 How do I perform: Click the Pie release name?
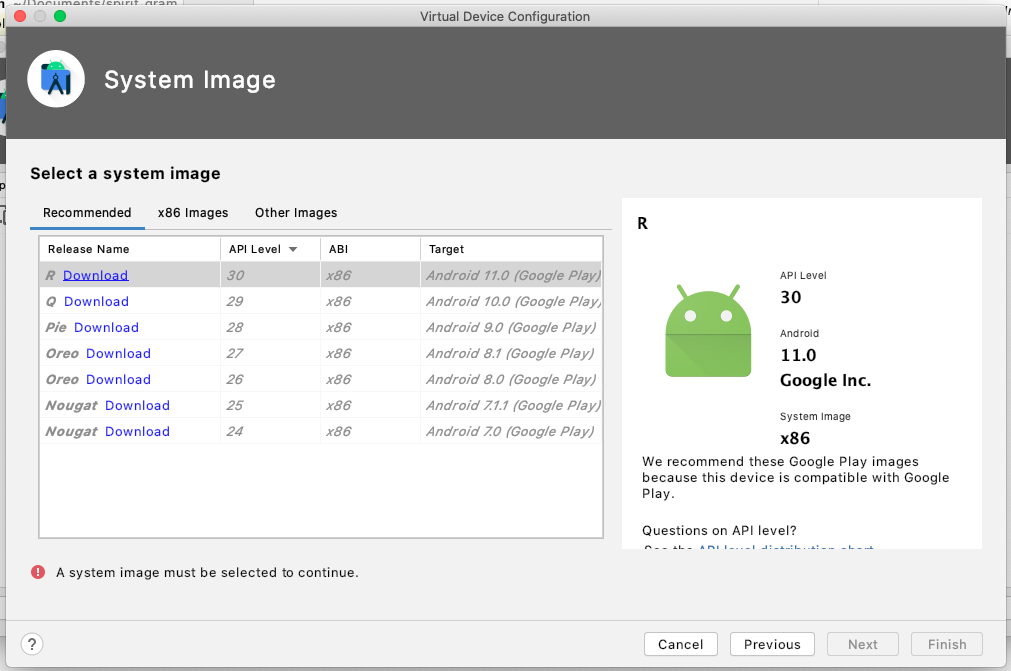click(x=56, y=327)
